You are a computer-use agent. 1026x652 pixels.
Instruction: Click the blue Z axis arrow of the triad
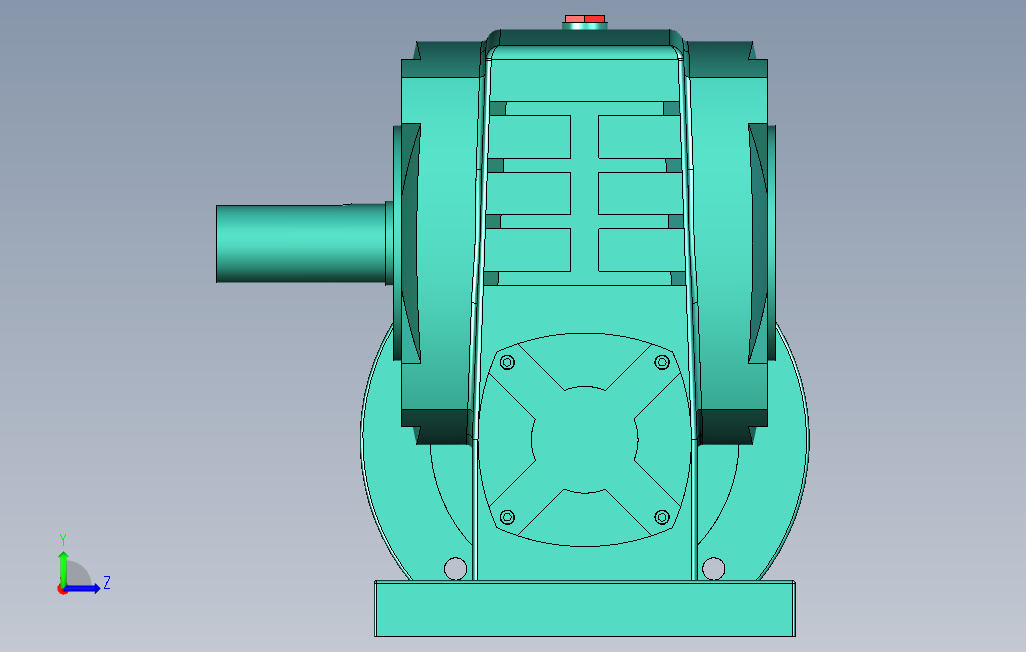click(84, 589)
